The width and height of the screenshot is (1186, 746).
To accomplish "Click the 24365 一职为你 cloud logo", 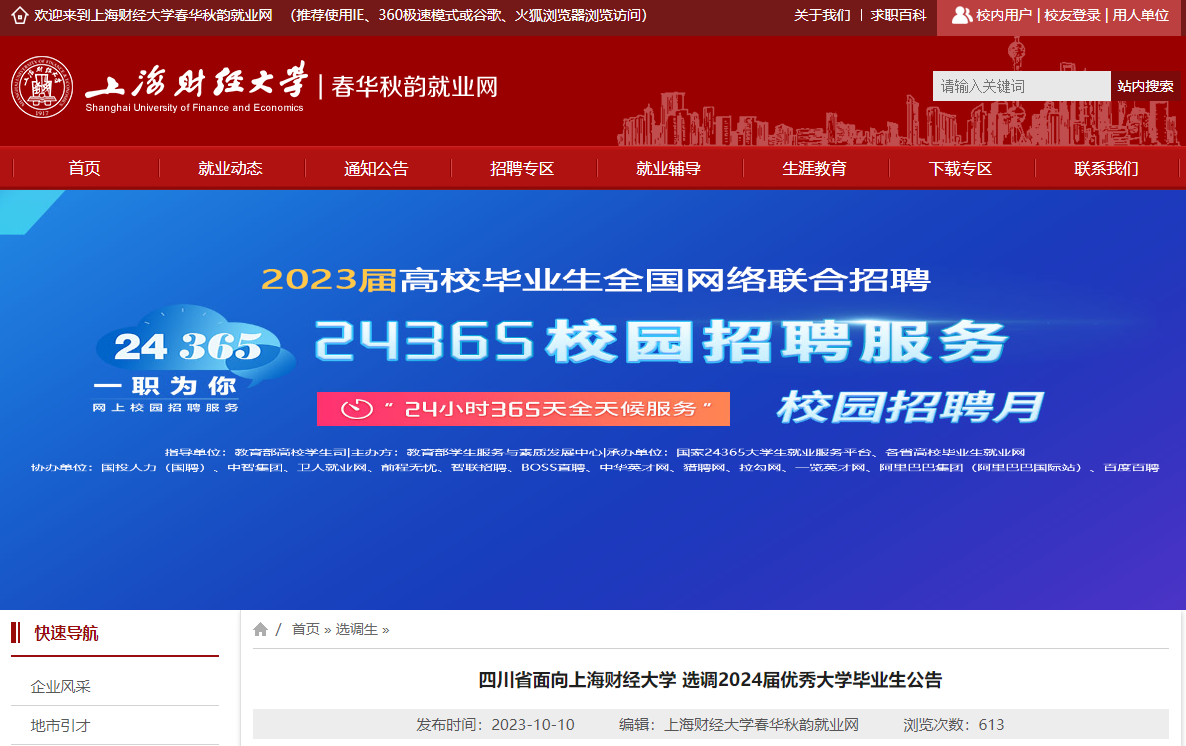I will pos(193,359).
